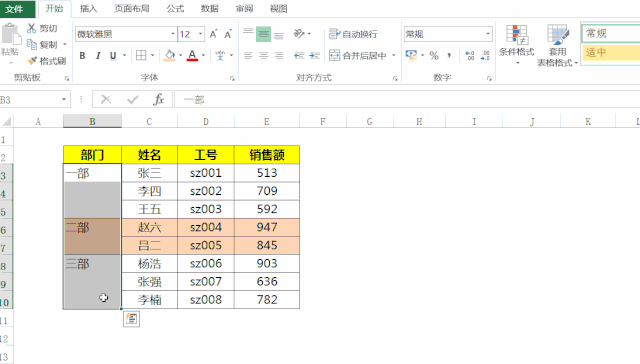Toggle Bold formatting
The image size is (640, 364).
82,55
